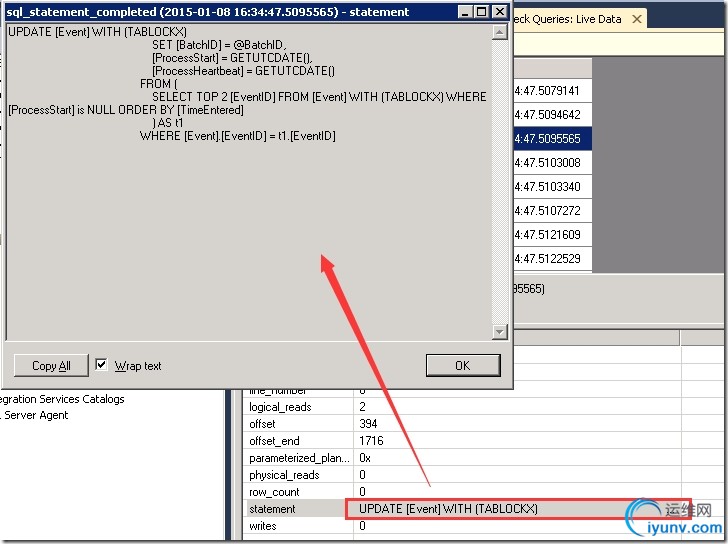Viewport: 728px width, 544px height.
Task: Select the event row 4:47.5094642
Action: tap(552, 115)
